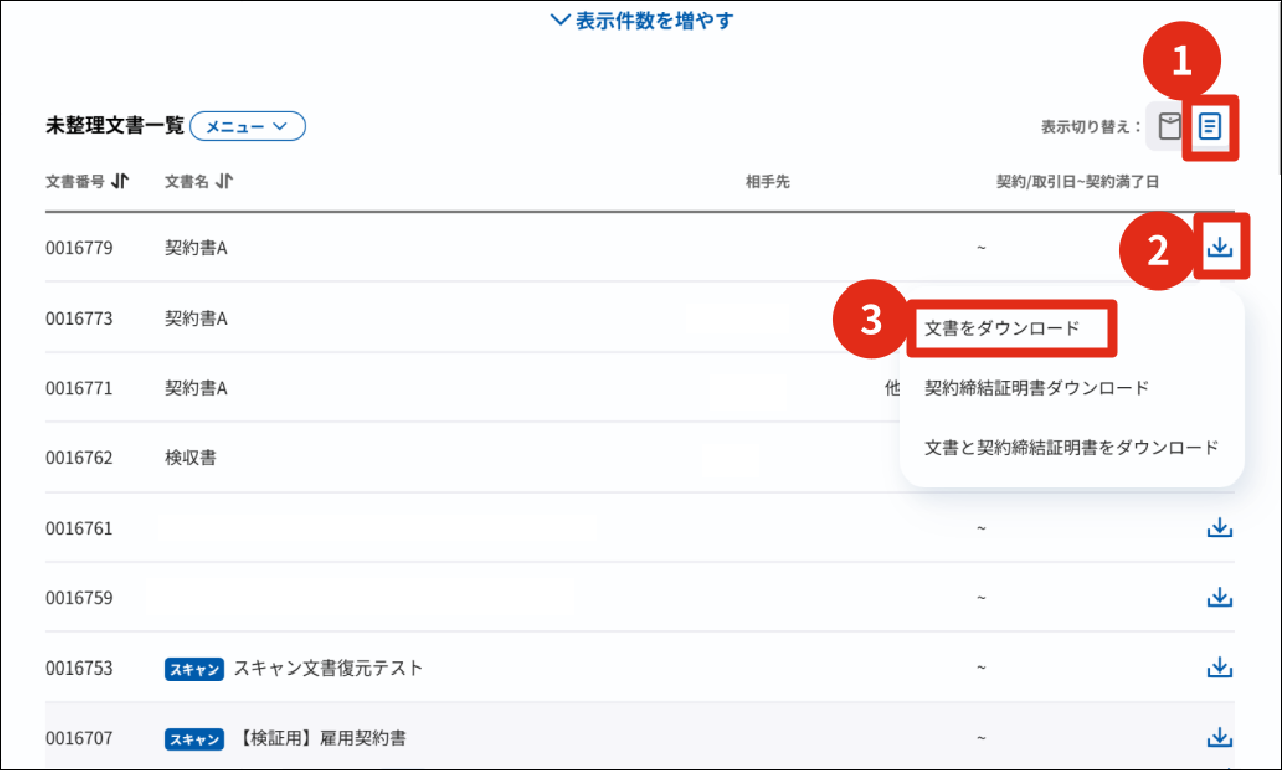Open 契約書A document row 0016779
The width and height of the screenshot is (1282, 770).
(196, 248)
